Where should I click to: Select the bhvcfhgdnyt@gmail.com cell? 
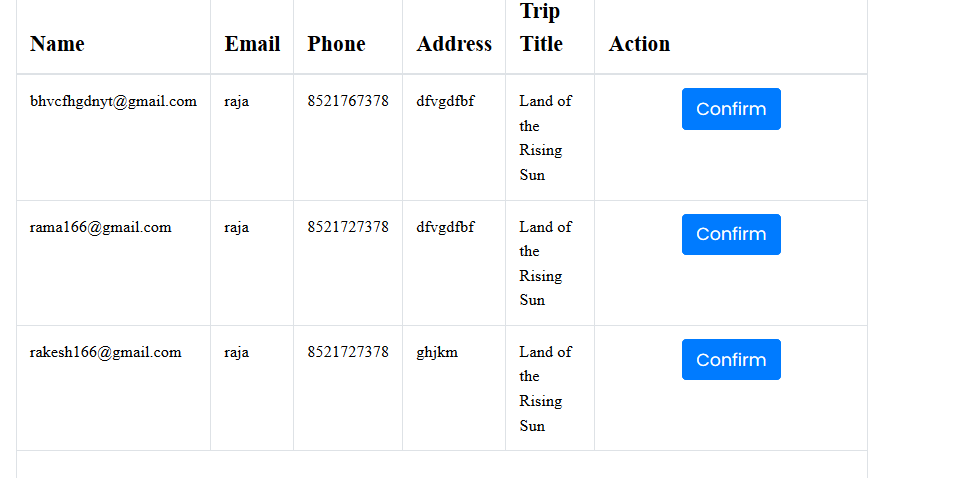(x=113, y=101)
